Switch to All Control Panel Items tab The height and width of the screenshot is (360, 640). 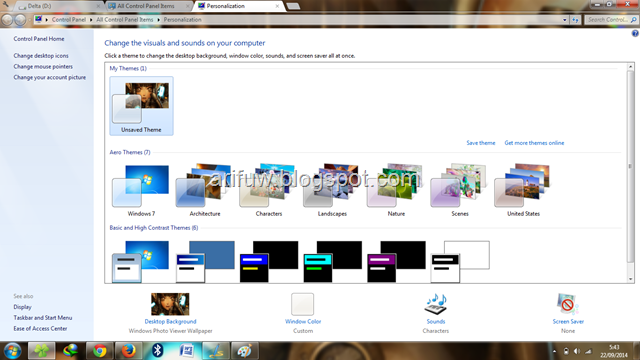(148, 6)
